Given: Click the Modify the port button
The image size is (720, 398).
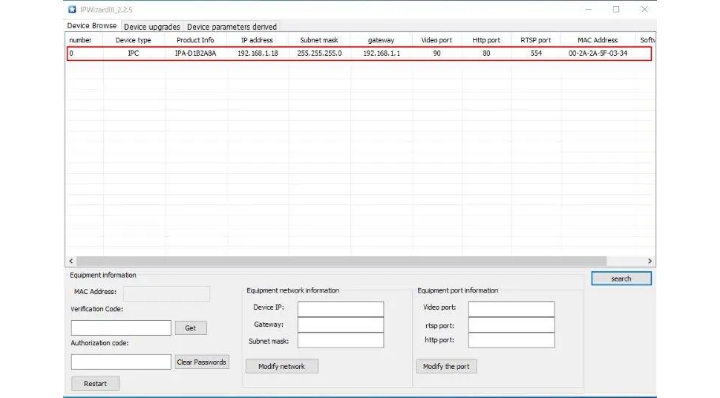Looking at the screenshot, I should click(446, 366).
